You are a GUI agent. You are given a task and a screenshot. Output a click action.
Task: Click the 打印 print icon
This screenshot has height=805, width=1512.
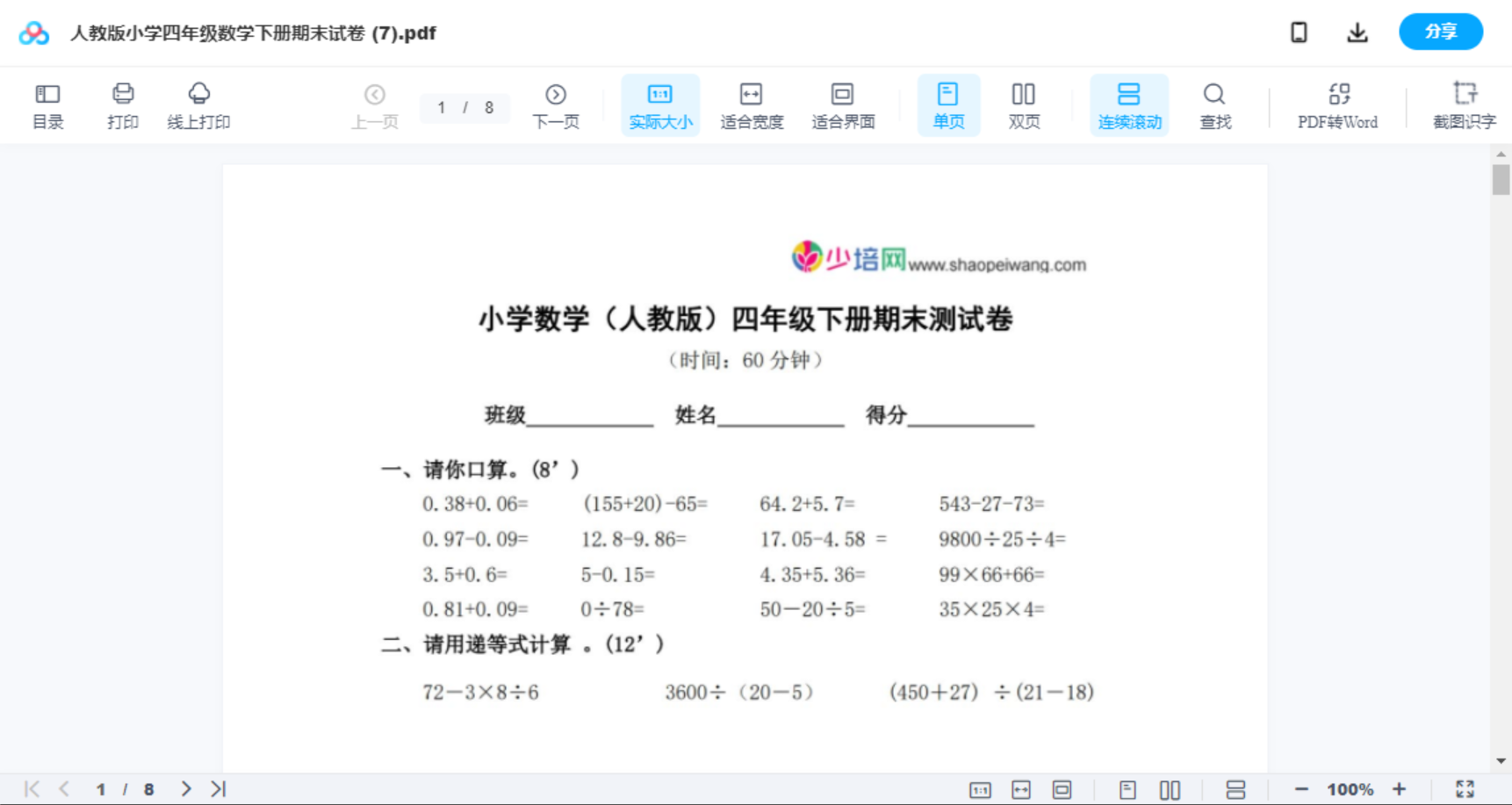tap(122, 104)
